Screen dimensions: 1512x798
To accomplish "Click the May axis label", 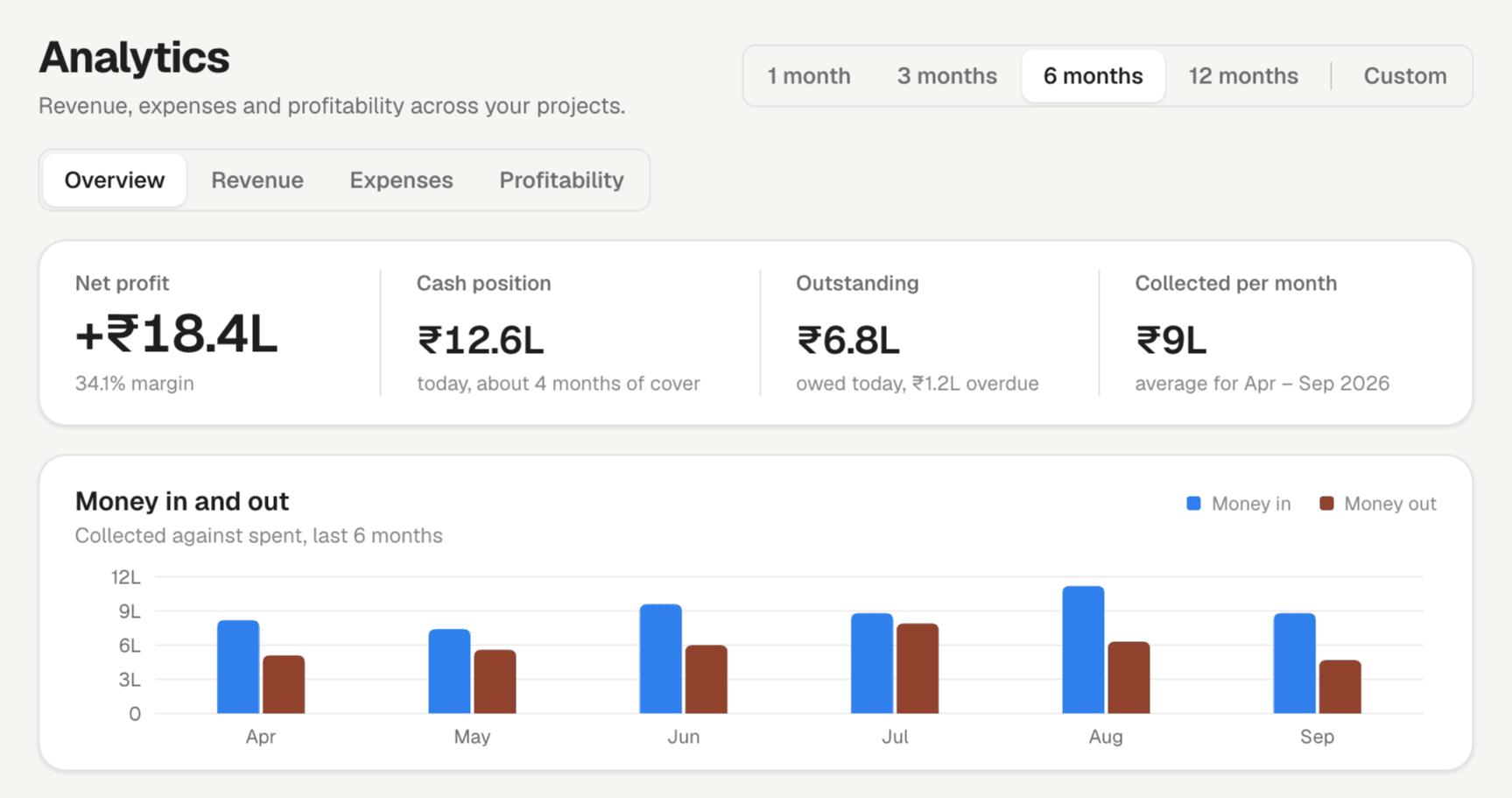I will click(472, 737).
